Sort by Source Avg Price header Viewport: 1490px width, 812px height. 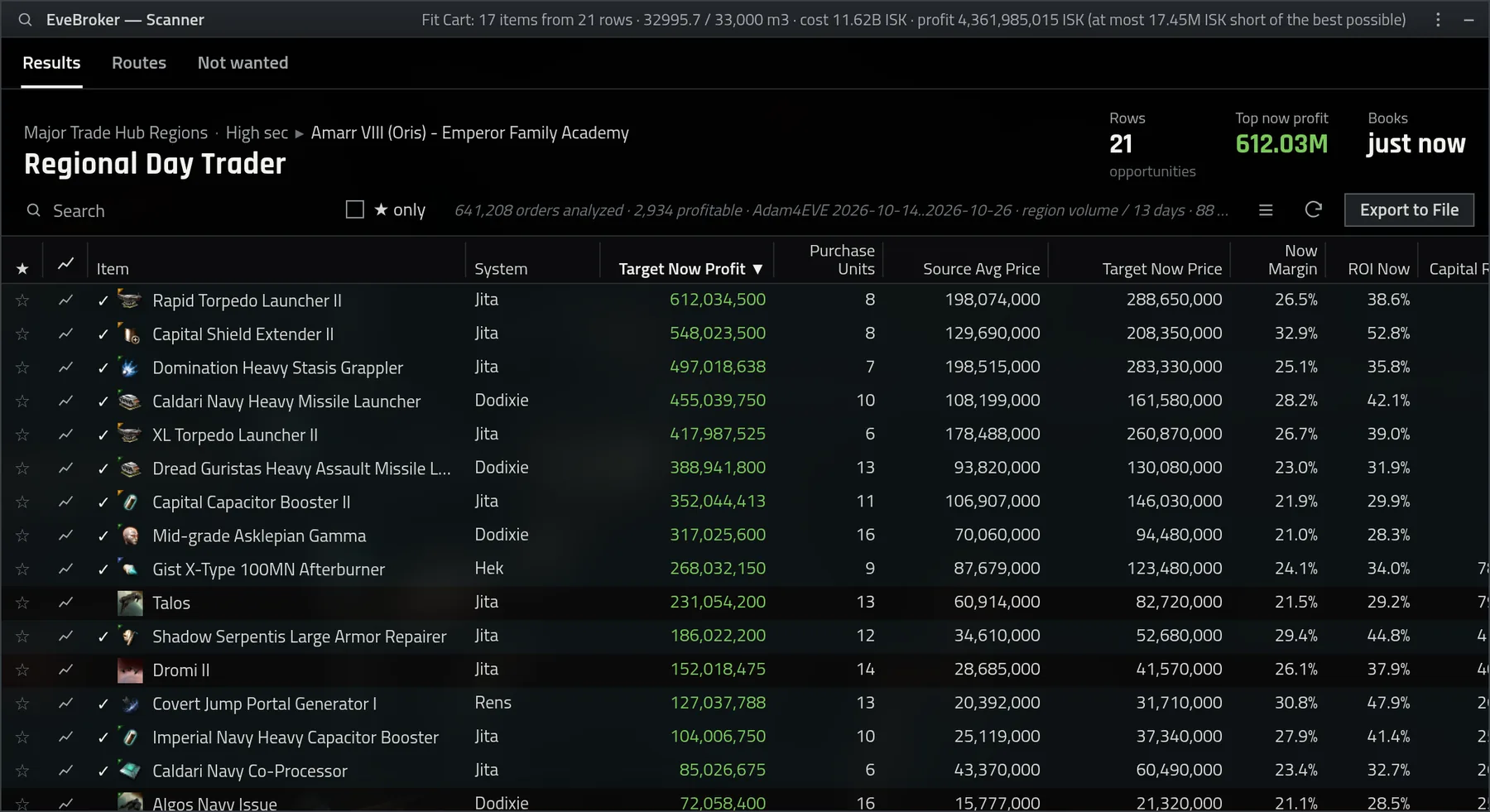point(981,269)
